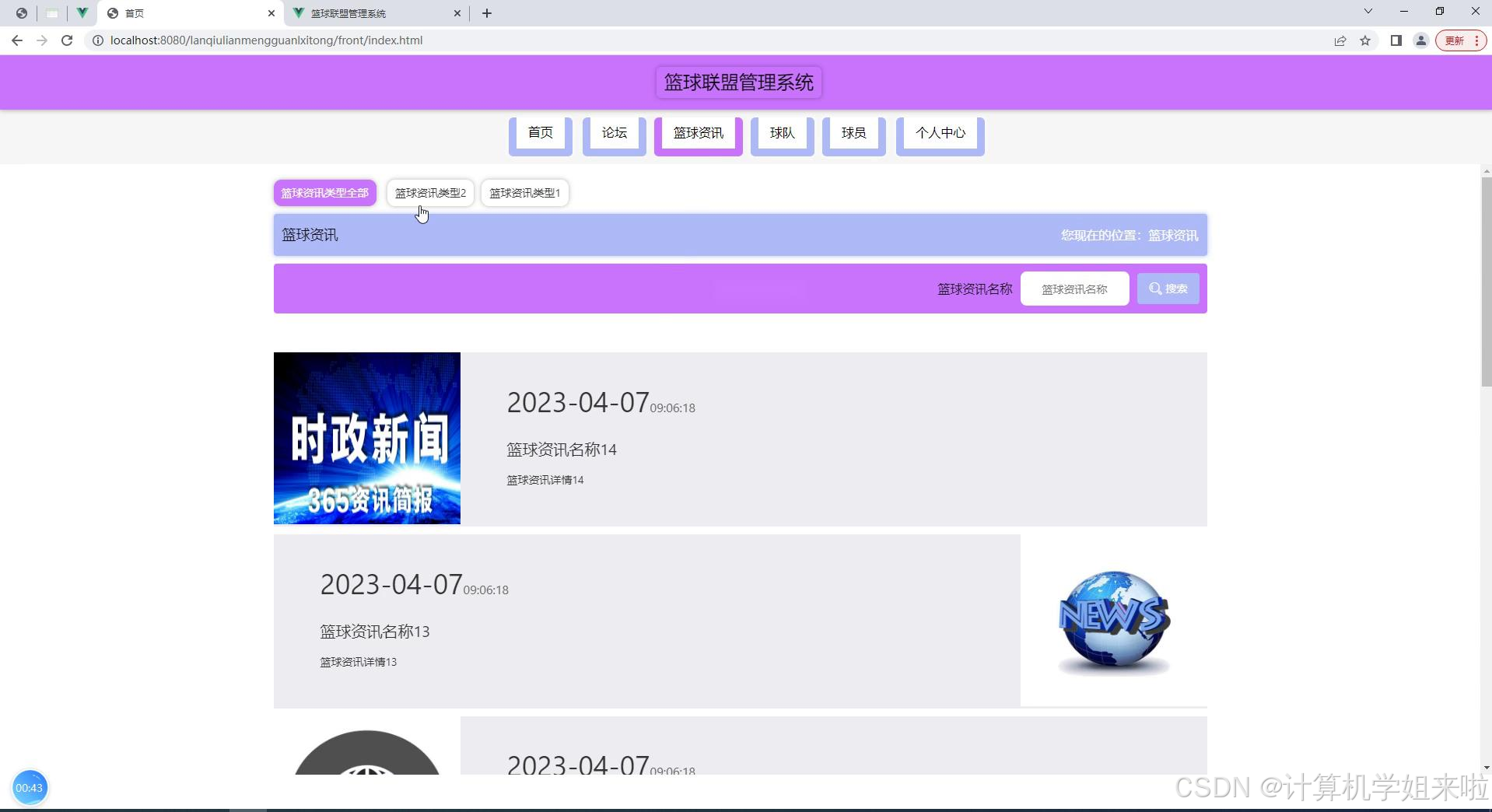Viewport: 1492px width, 812px height.
Task: Open browser side panel
Action: pyautogui.click(x=1396, y=40)
